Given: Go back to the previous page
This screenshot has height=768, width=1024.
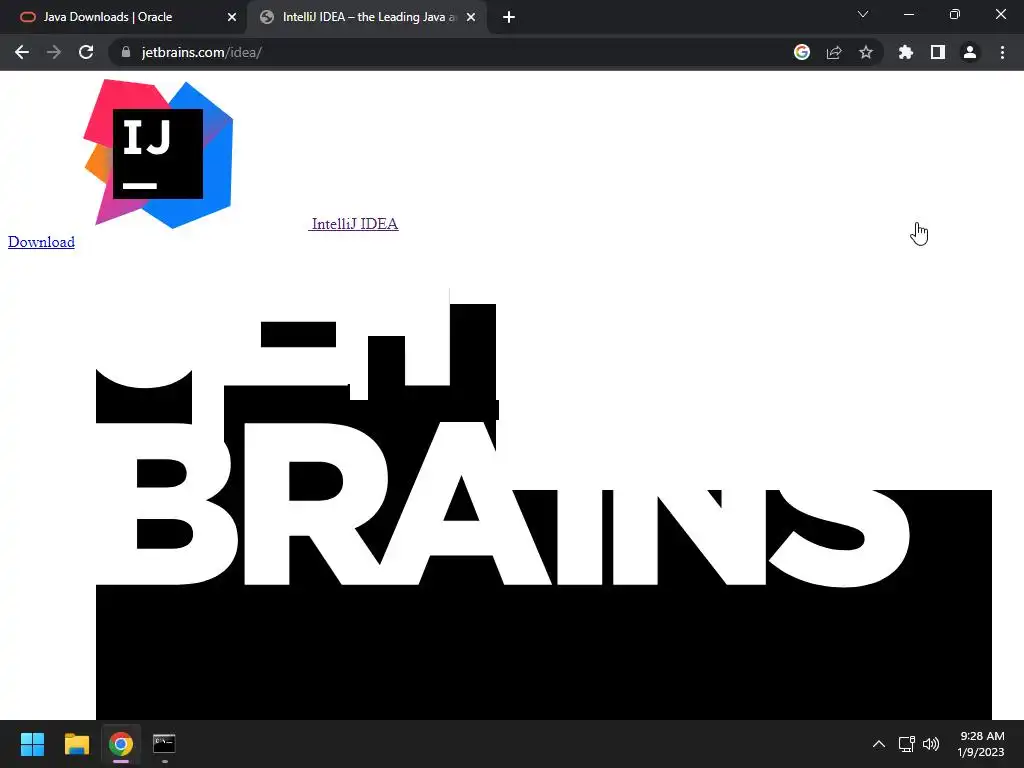Looking at the screenshot, I should pos(22,52).
